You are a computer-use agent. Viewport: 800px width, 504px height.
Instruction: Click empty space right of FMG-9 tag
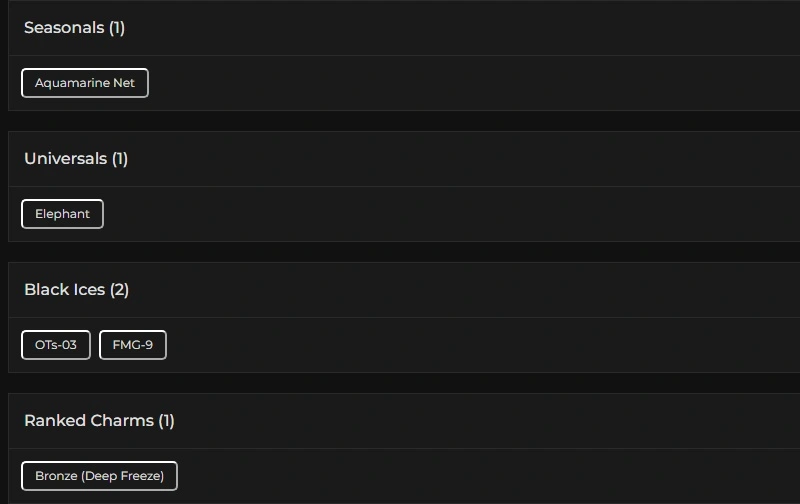(x=450, y=345)
